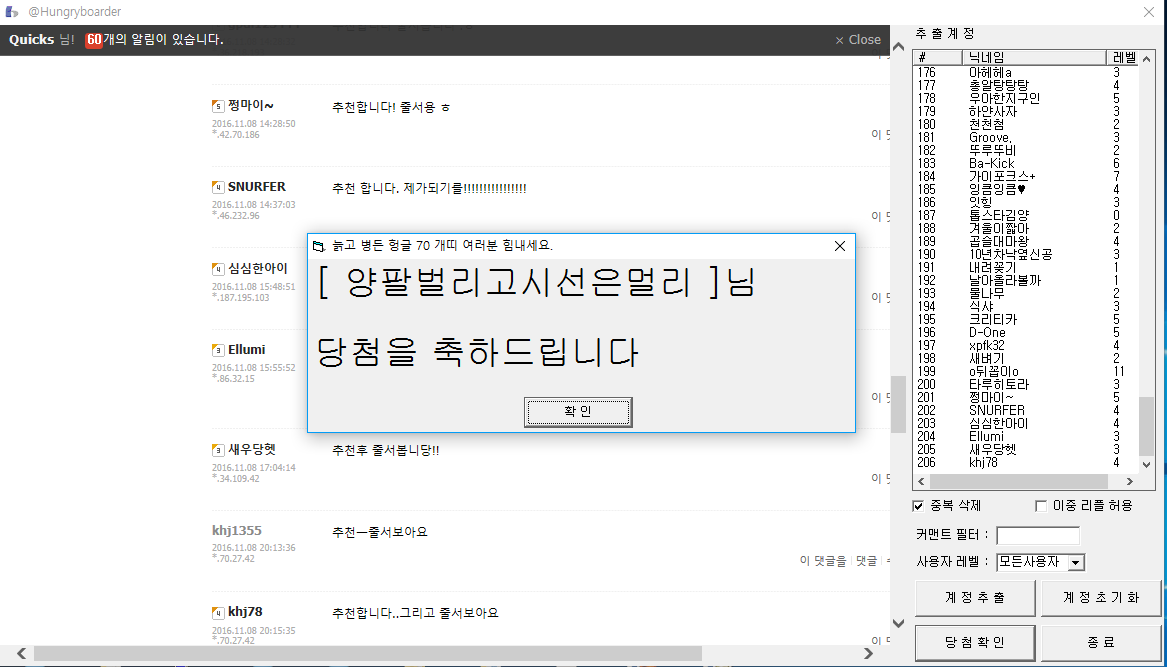Select row 190 10년차낙엽신공 in list

coord(1025,255)
